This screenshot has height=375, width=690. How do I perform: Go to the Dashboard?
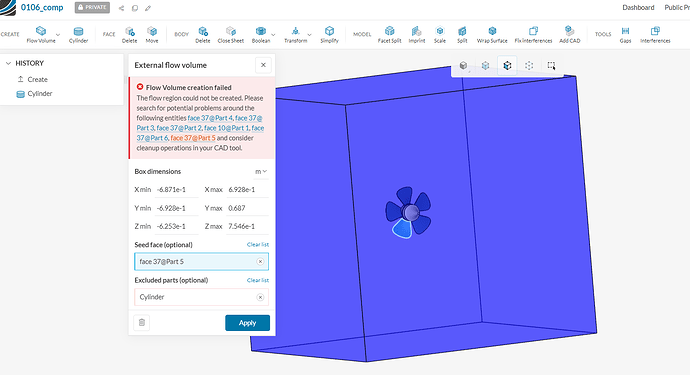pos(638,7)
